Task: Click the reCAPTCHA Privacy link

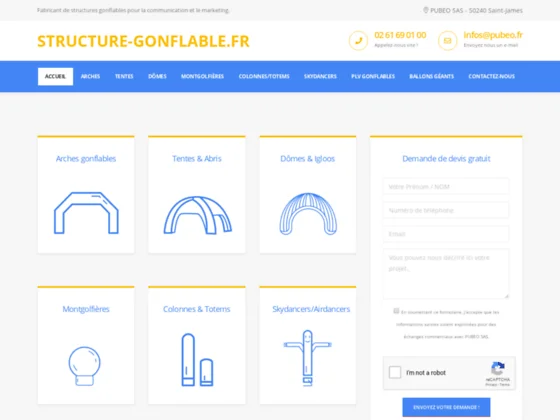Action: pos(491,385)
